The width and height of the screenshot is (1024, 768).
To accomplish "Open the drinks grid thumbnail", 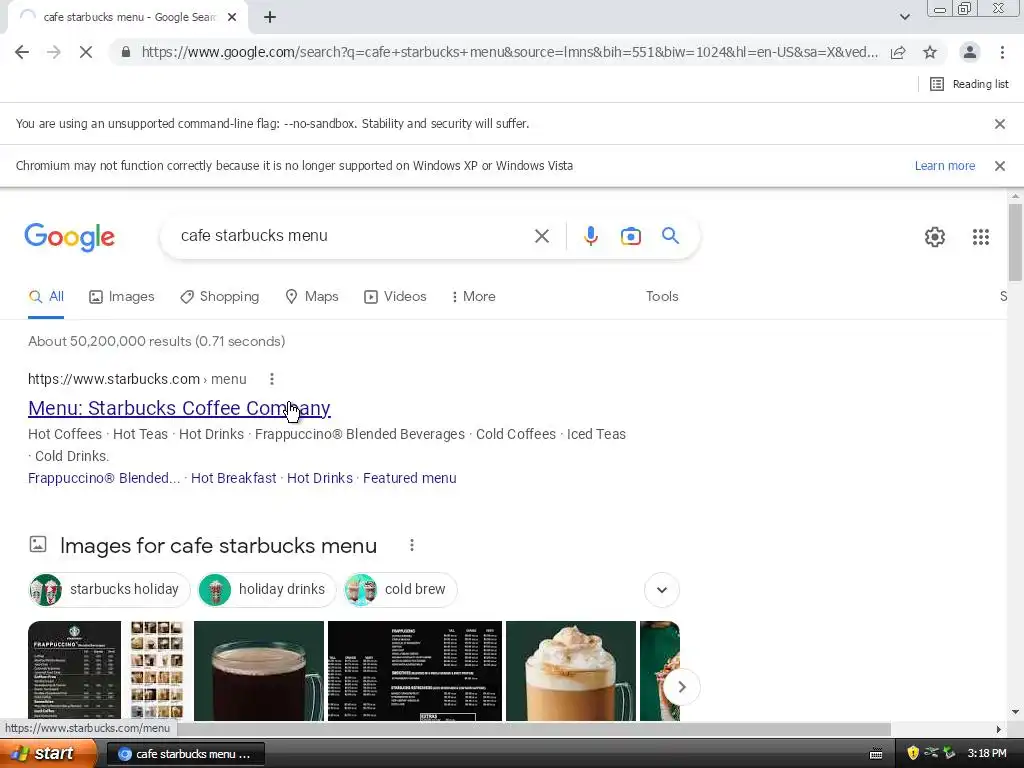I will click(x=157, y=671).
